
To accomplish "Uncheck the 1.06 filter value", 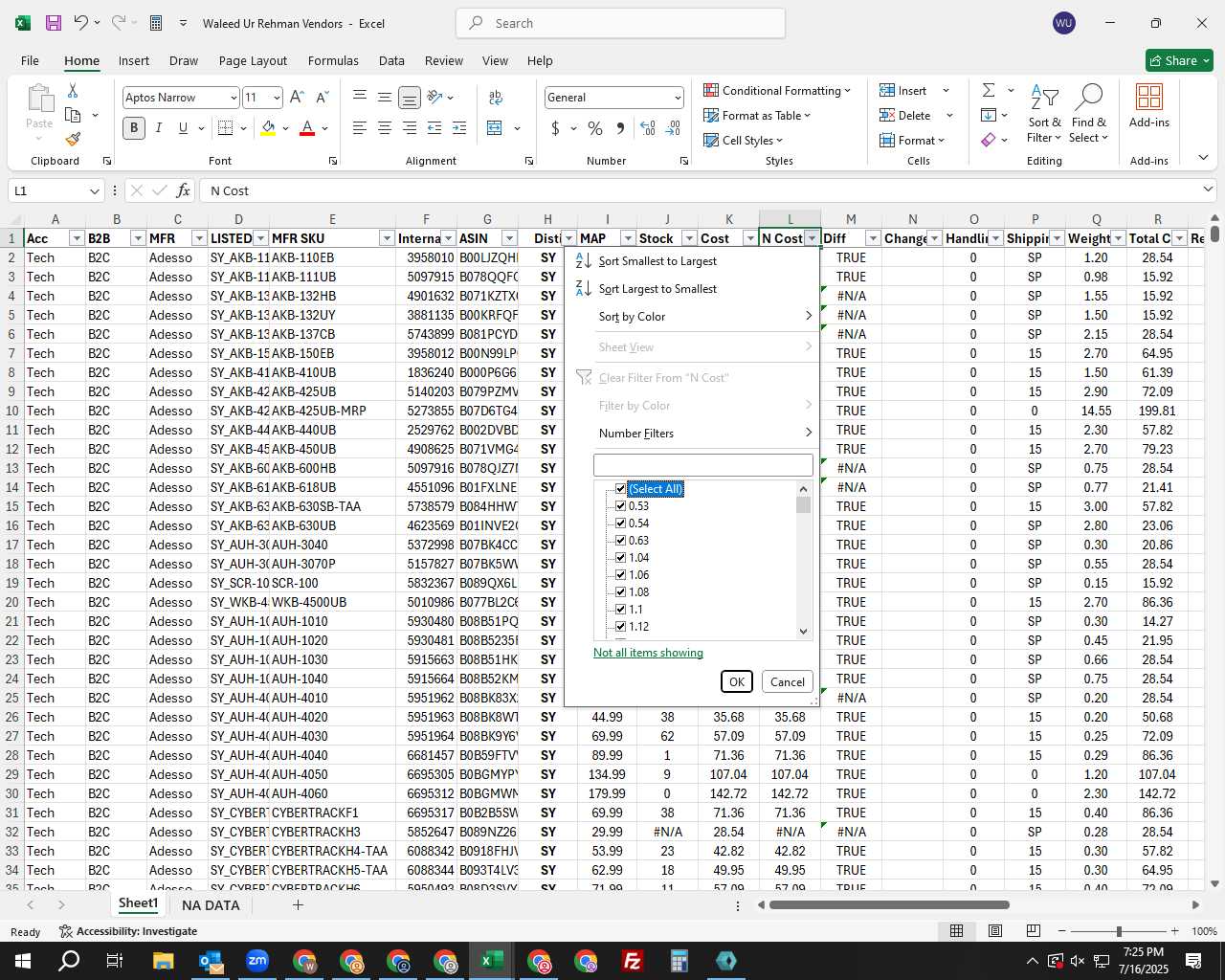I will point(620,575).
